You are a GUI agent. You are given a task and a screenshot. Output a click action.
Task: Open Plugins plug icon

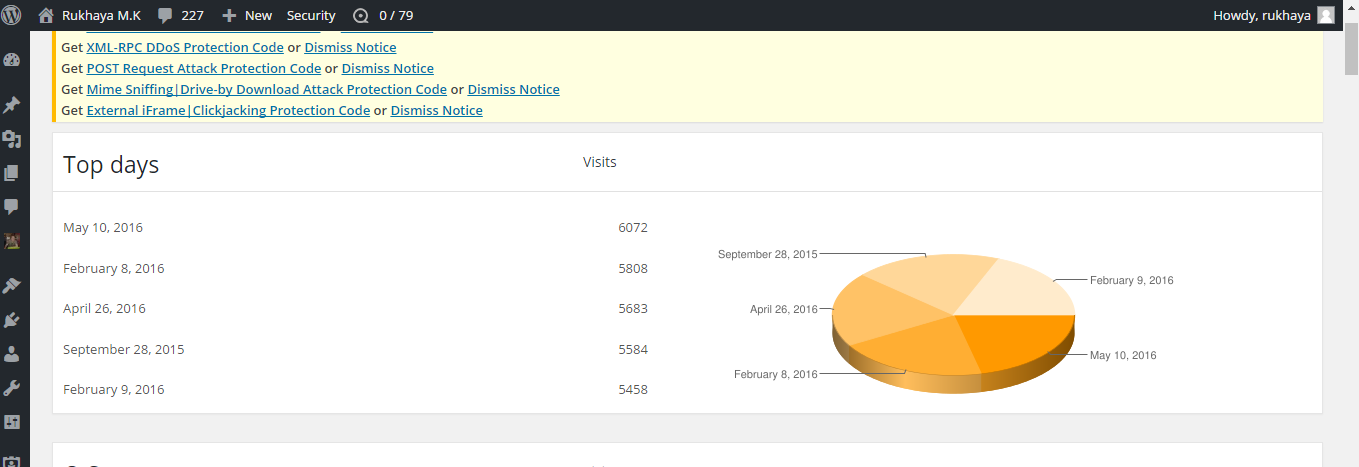coord(12,320)
